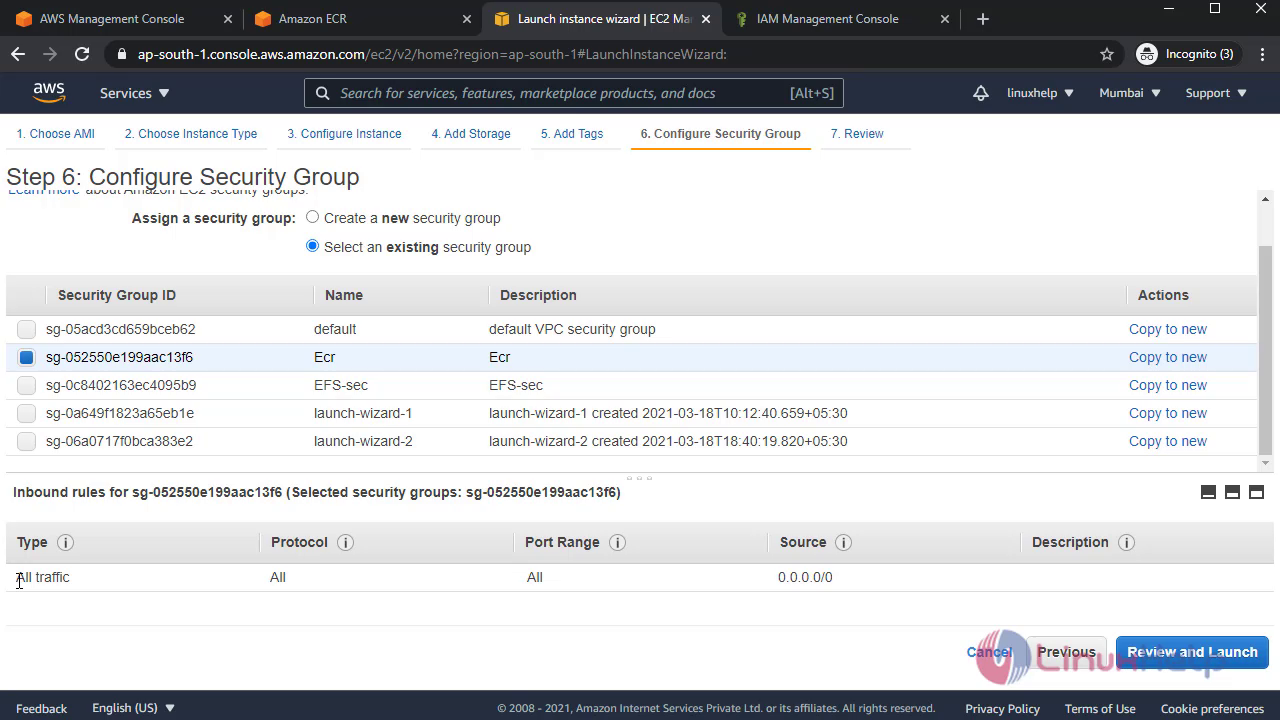1280x720 pixels.
Task: Open the Mumbai region dropdown
Action: [x=1130, y=93]
